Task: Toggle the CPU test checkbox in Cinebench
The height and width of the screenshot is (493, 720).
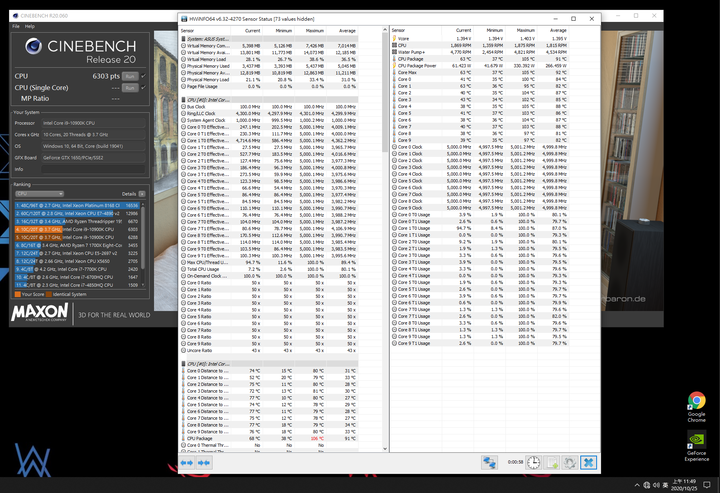Action: pyautogui.click(x=143, y=76)
